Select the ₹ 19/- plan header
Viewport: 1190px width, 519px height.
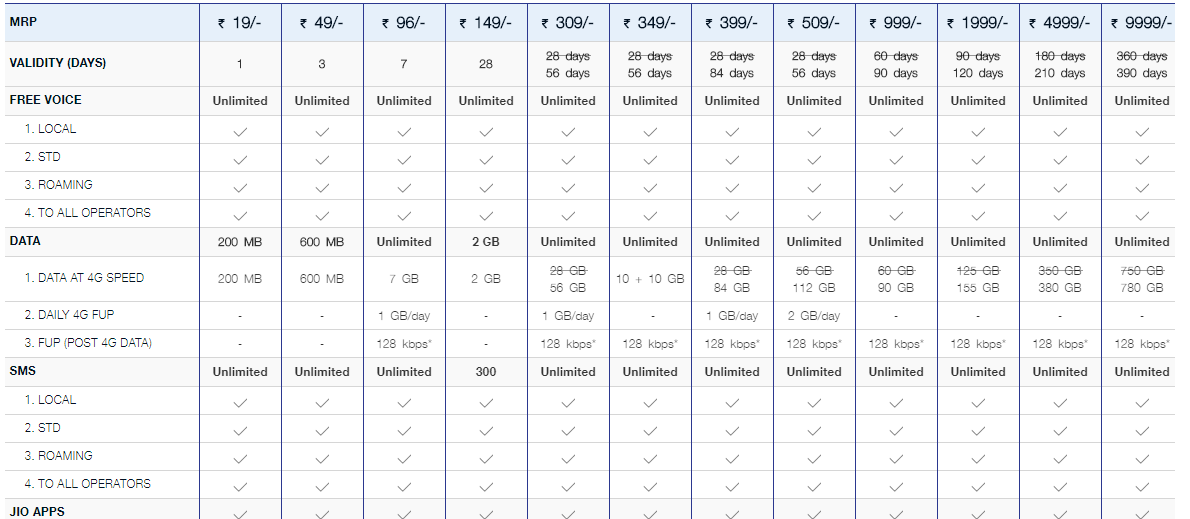pyautogui.click(x=240, y=23)
